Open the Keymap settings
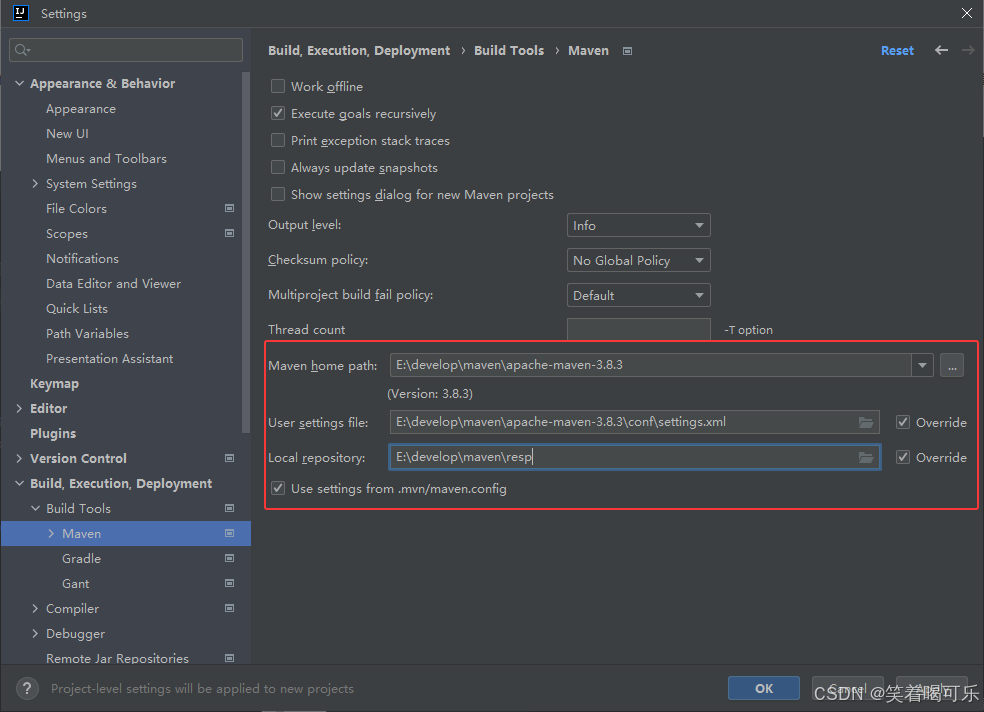984x712 pixels. click(x=55, y=383)
